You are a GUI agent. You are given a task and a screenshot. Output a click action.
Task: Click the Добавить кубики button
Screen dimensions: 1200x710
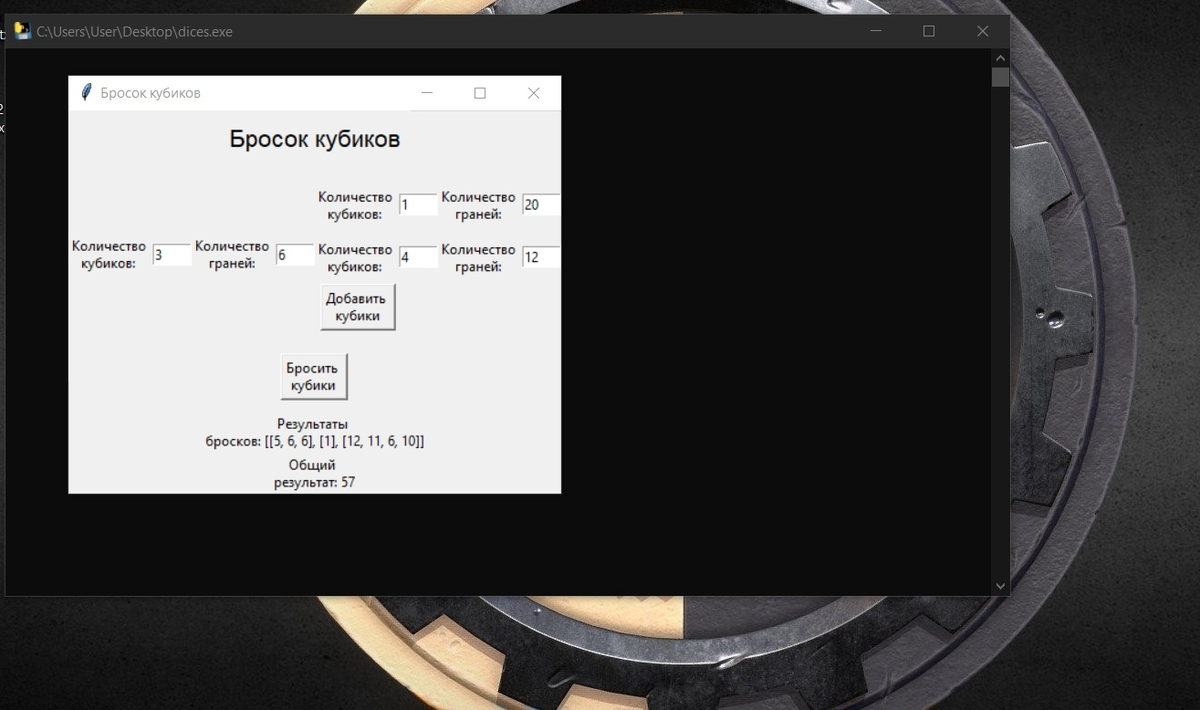point(358,307)
